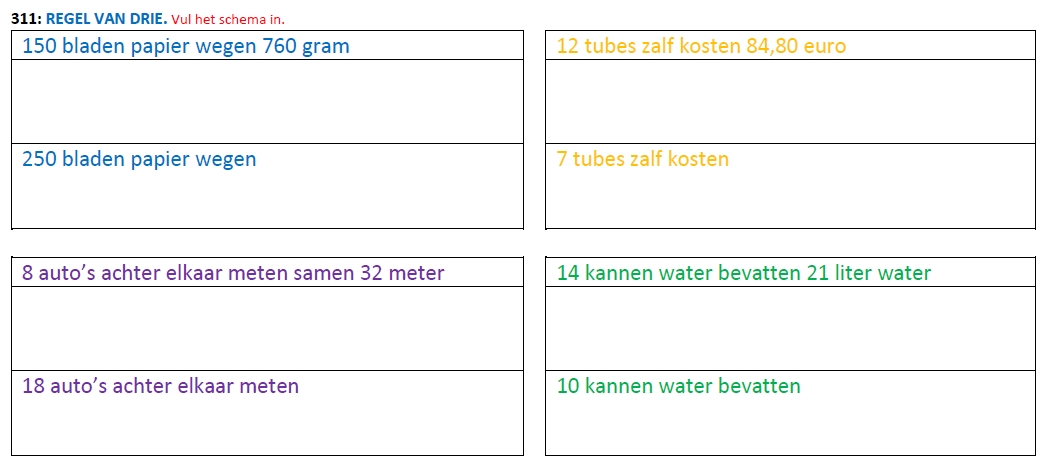Click the empty working area under 12 tubes zalf

click(791, 102)
